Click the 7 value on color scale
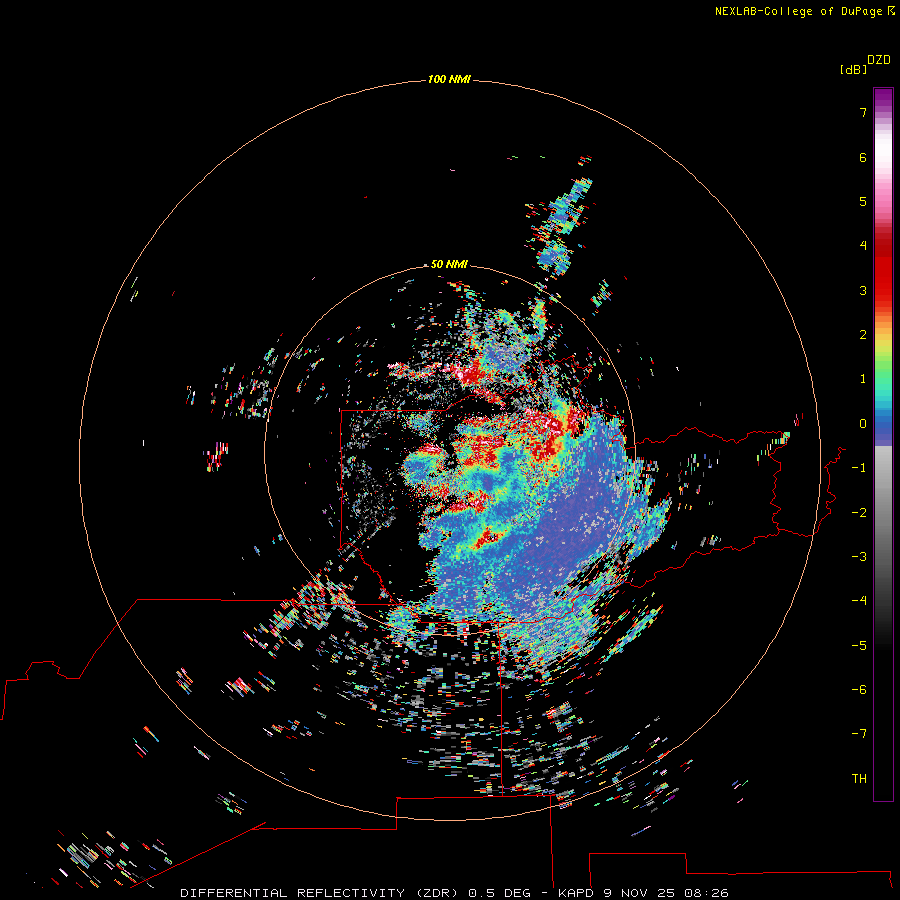 (863, 112)
